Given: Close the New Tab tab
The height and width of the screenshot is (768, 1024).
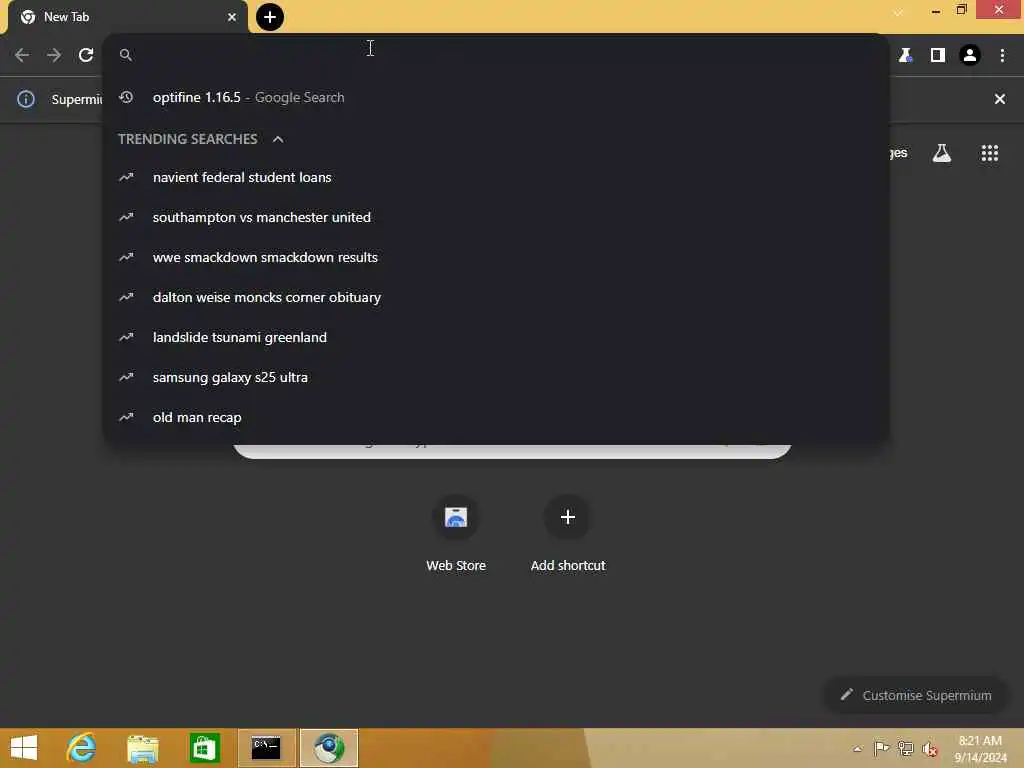Looking at the screenshot, I should pos(232,17).
